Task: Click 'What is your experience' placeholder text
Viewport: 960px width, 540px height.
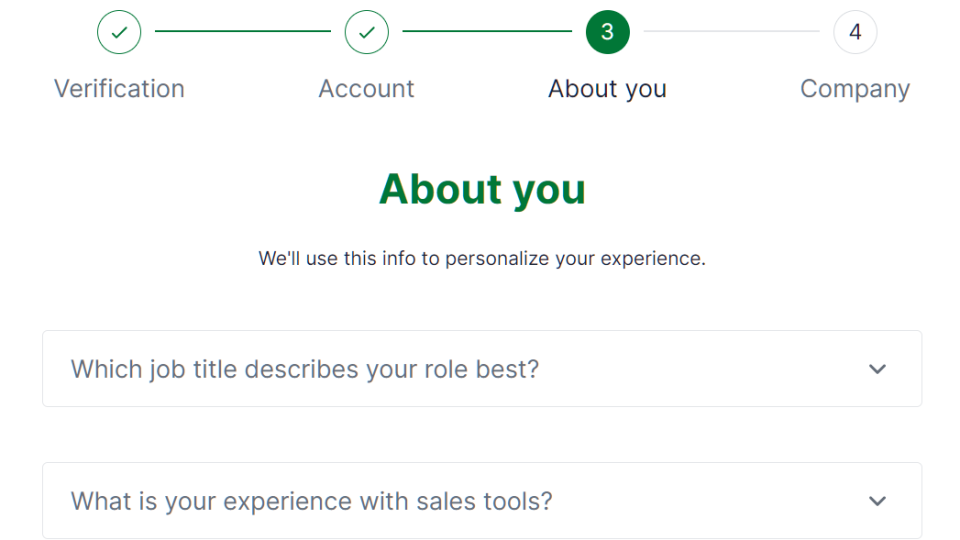Action: coord(312,501)
